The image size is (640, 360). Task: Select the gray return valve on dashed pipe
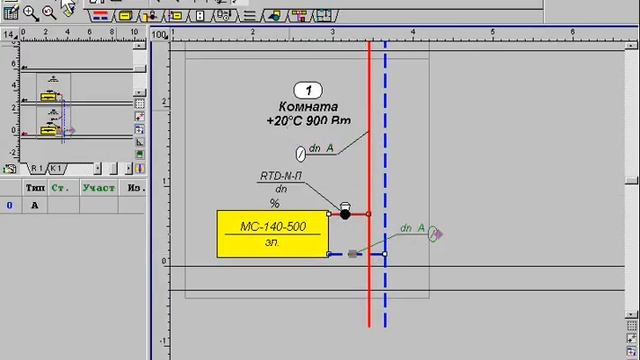pos(353,254)
